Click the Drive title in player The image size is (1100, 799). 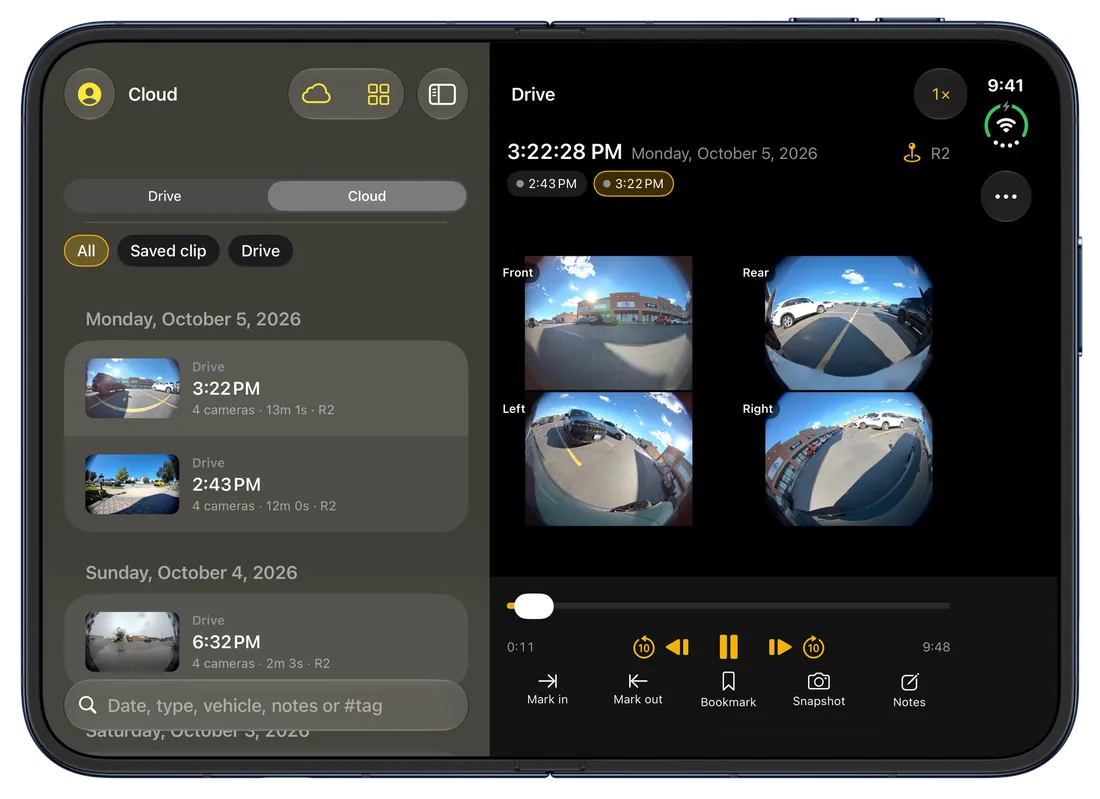coord(533,94)
